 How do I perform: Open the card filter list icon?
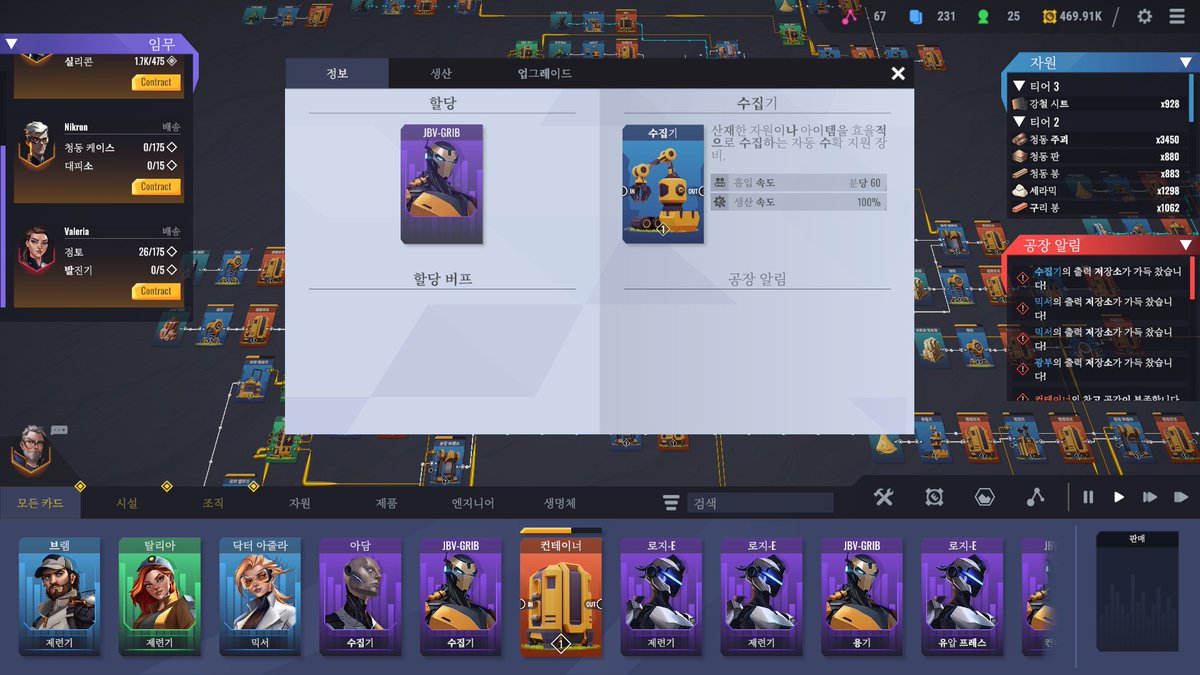(x=671, y=503)
